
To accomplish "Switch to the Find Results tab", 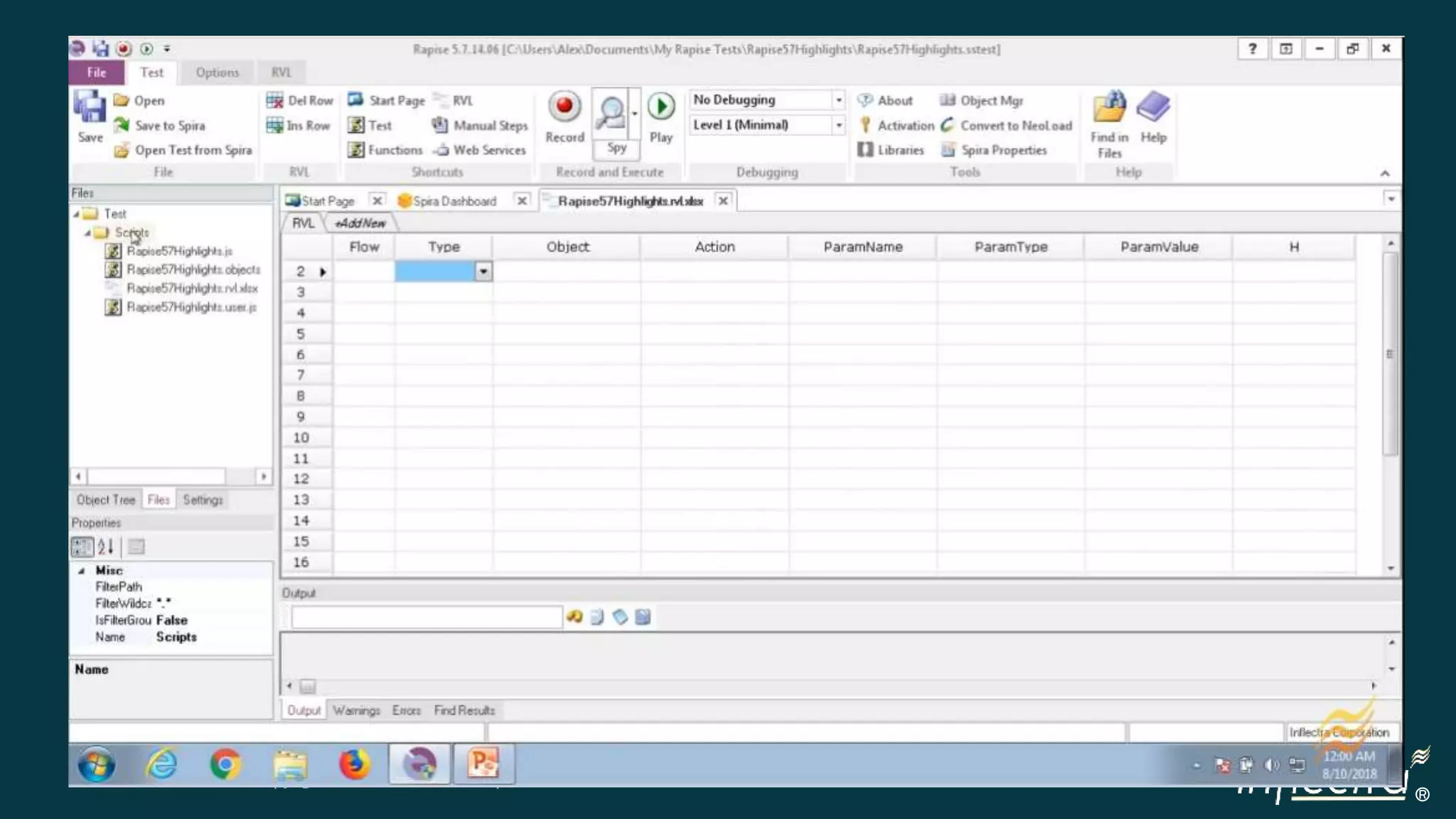I will click(x=464, y=710).
